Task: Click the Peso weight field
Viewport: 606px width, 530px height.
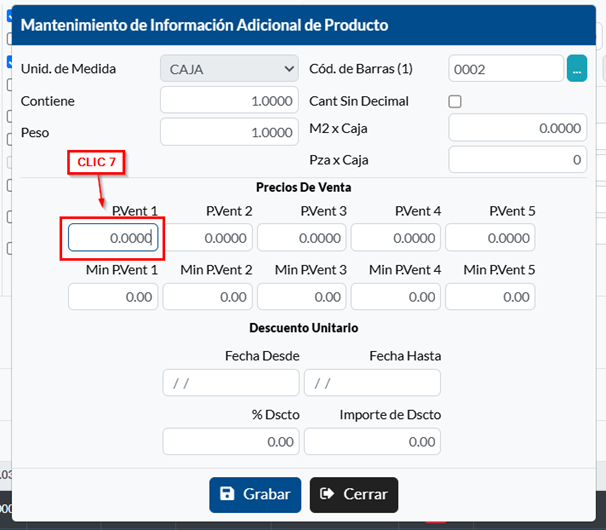Action: pos(230,132)
